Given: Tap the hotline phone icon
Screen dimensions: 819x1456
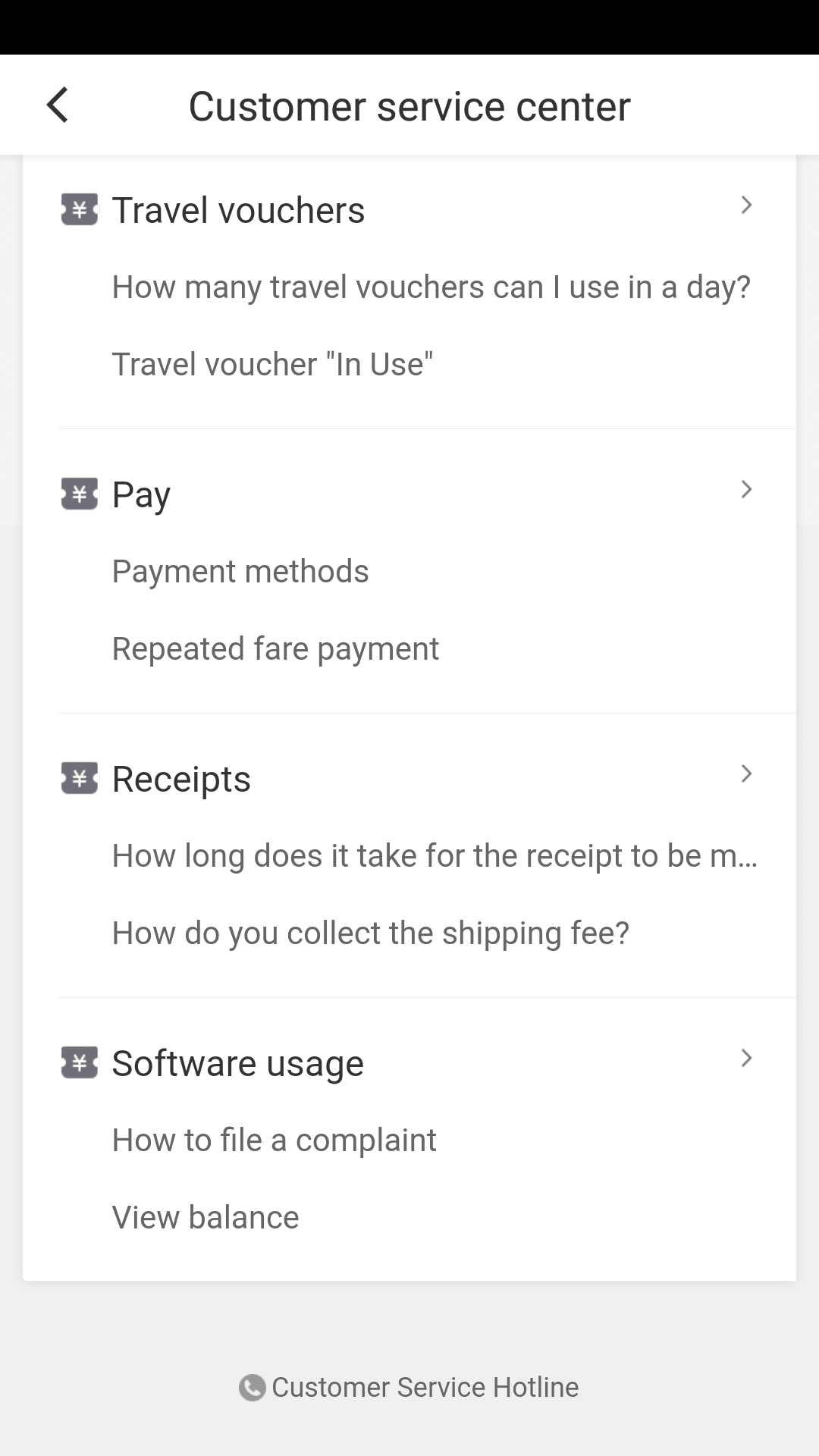Looking at the screenshot, I should coord(252,1388).
